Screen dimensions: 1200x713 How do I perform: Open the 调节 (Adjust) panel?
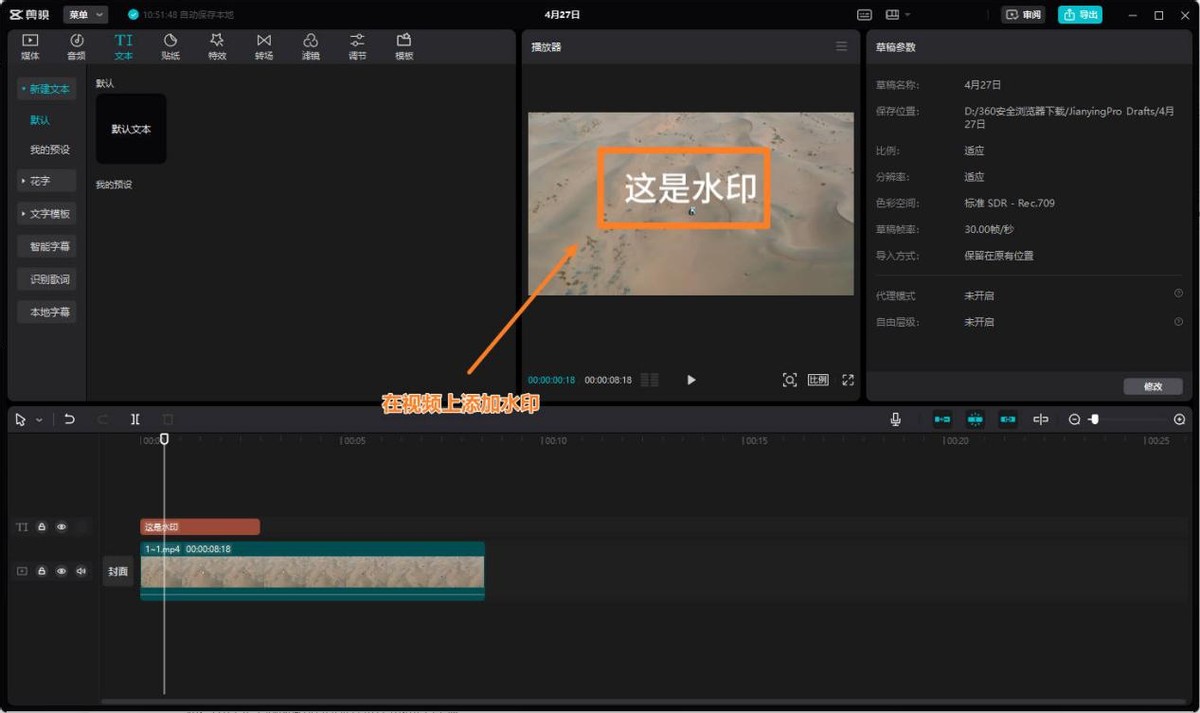356,46
